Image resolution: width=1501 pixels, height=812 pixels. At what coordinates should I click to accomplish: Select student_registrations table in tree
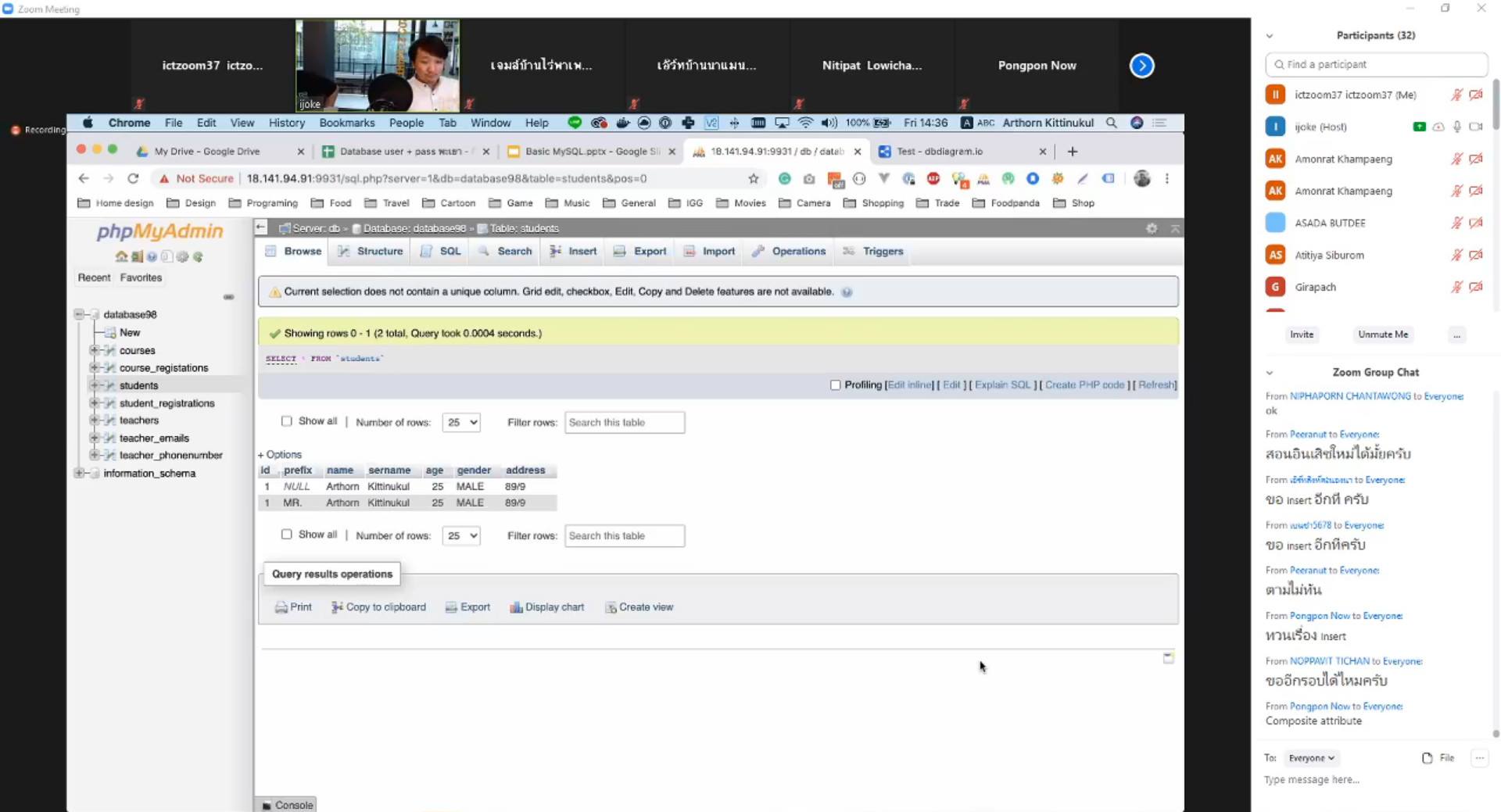coord(167,403)
